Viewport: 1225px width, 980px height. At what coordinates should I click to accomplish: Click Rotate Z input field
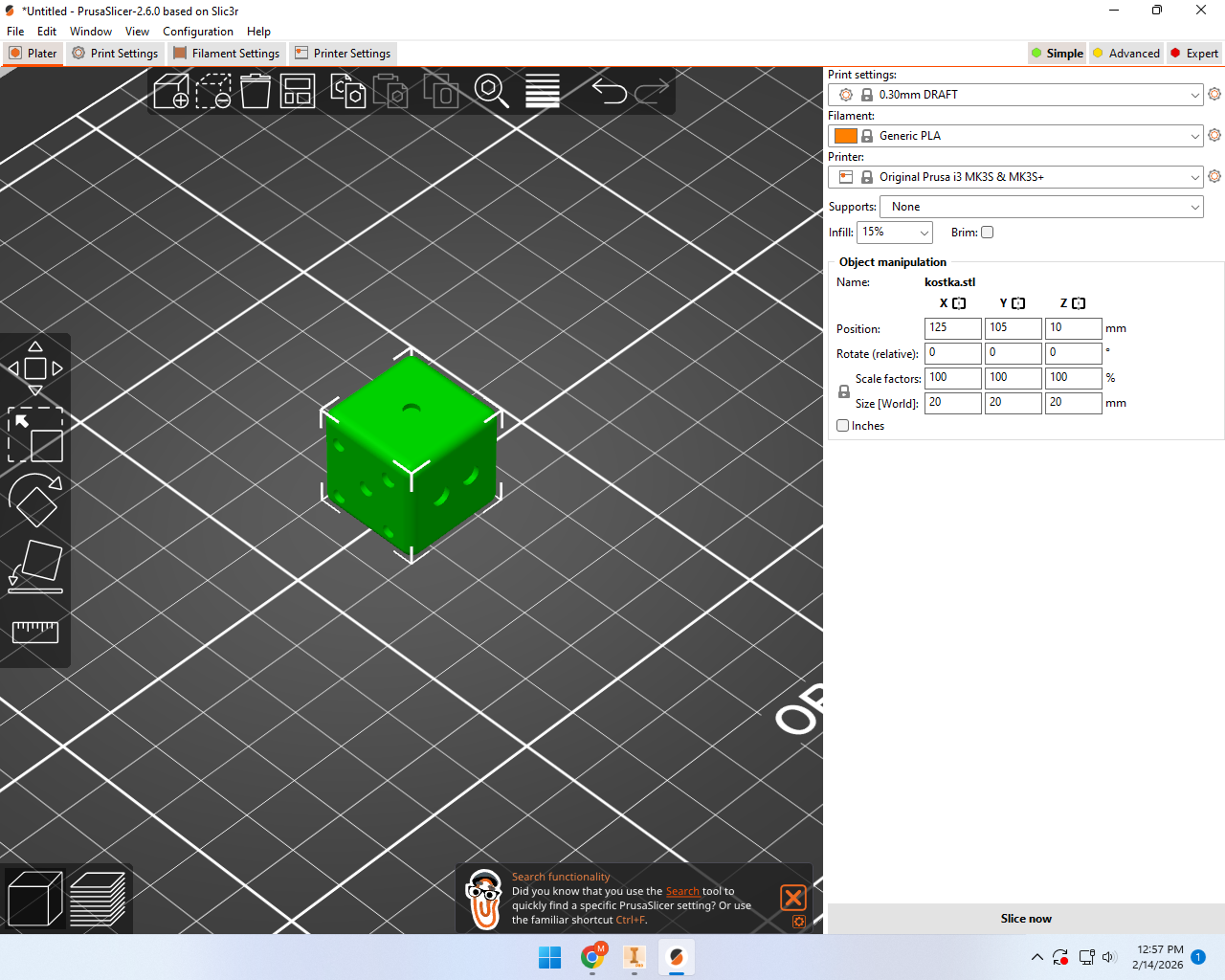tap(1074, 353)
